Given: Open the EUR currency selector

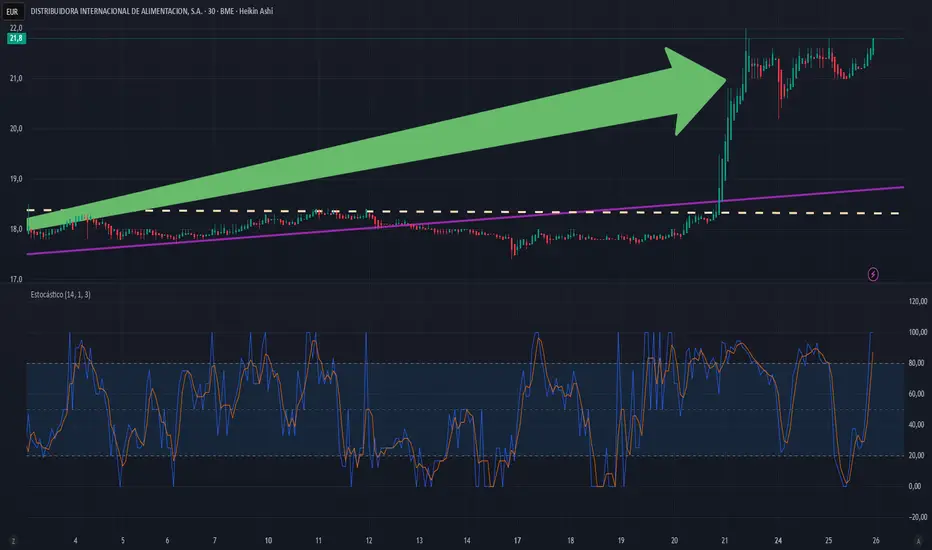Looking at the screenshot, I should coord(12,11).
